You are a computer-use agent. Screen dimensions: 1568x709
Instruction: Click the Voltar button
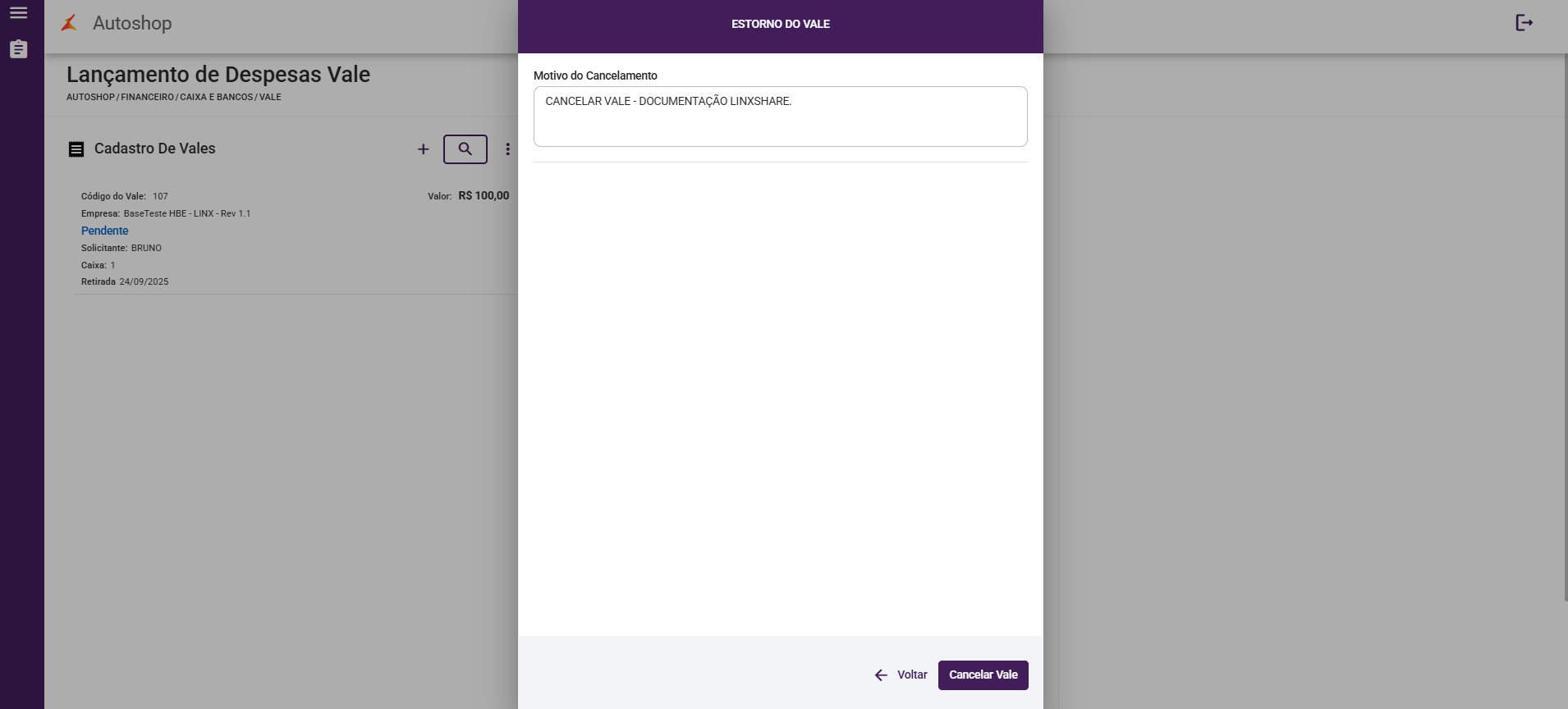pyautogui.click(x=901, y=675)
